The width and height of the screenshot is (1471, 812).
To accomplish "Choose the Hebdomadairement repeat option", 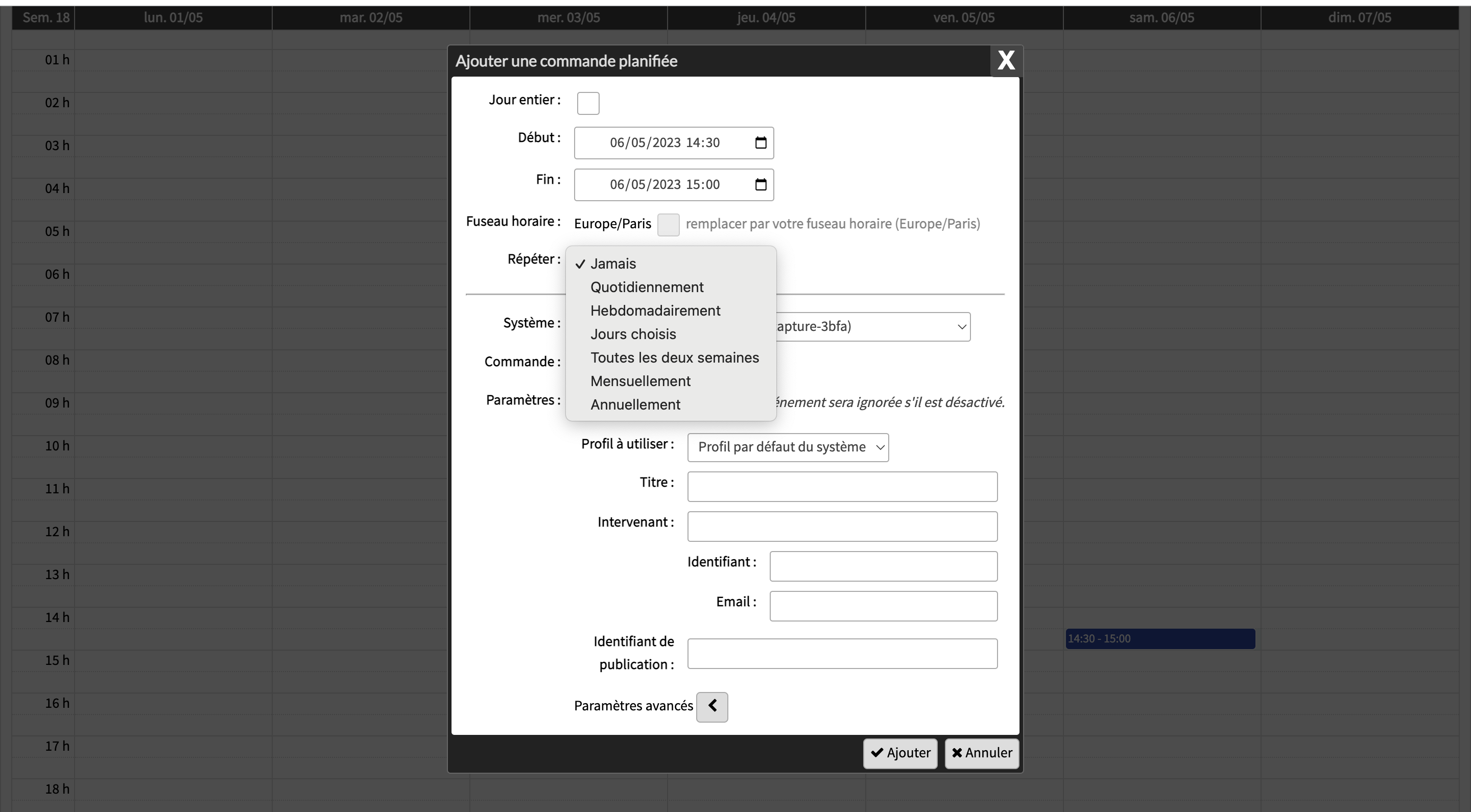I will [655, 311].
